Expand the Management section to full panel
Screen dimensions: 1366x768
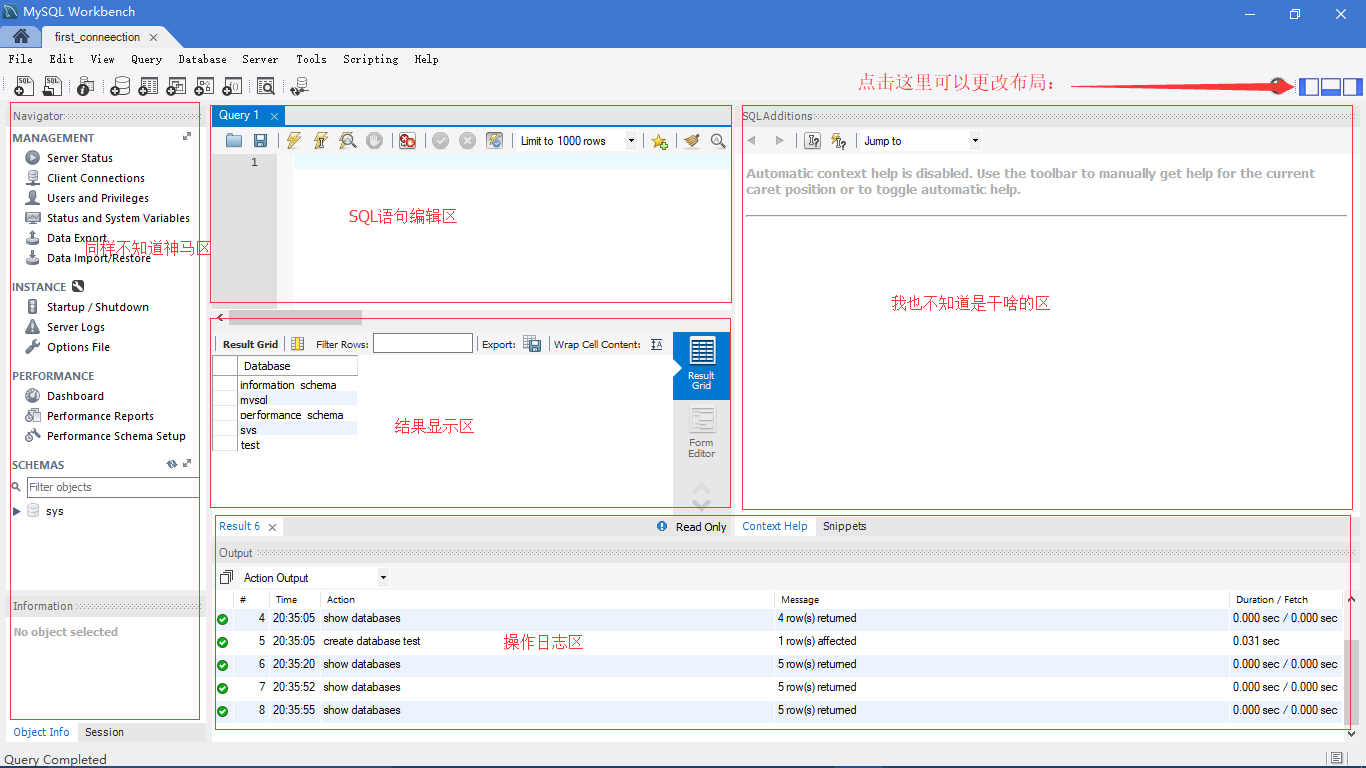click(x=187, y=137)
